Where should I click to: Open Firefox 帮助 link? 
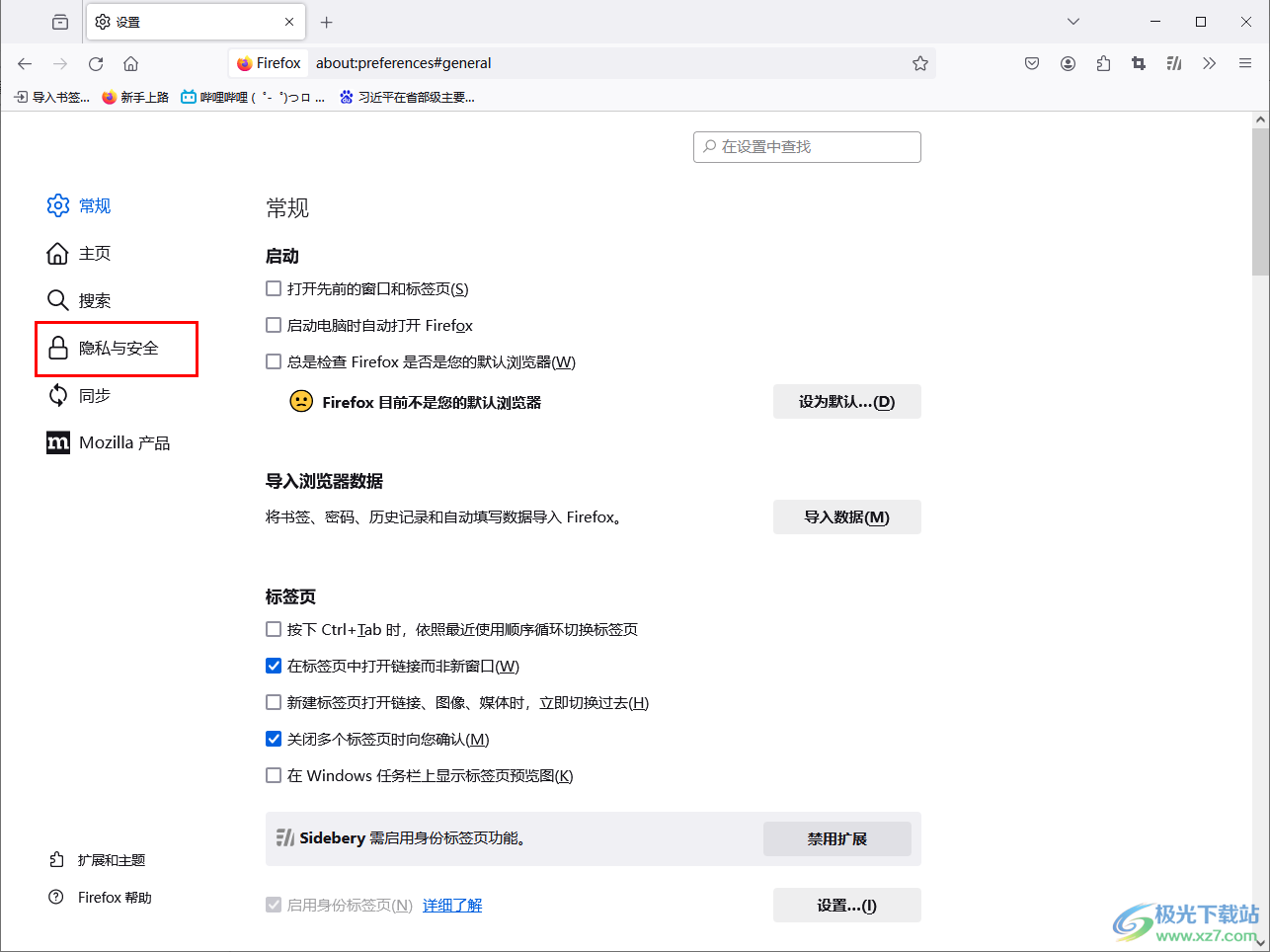click(x=100, y=898)
